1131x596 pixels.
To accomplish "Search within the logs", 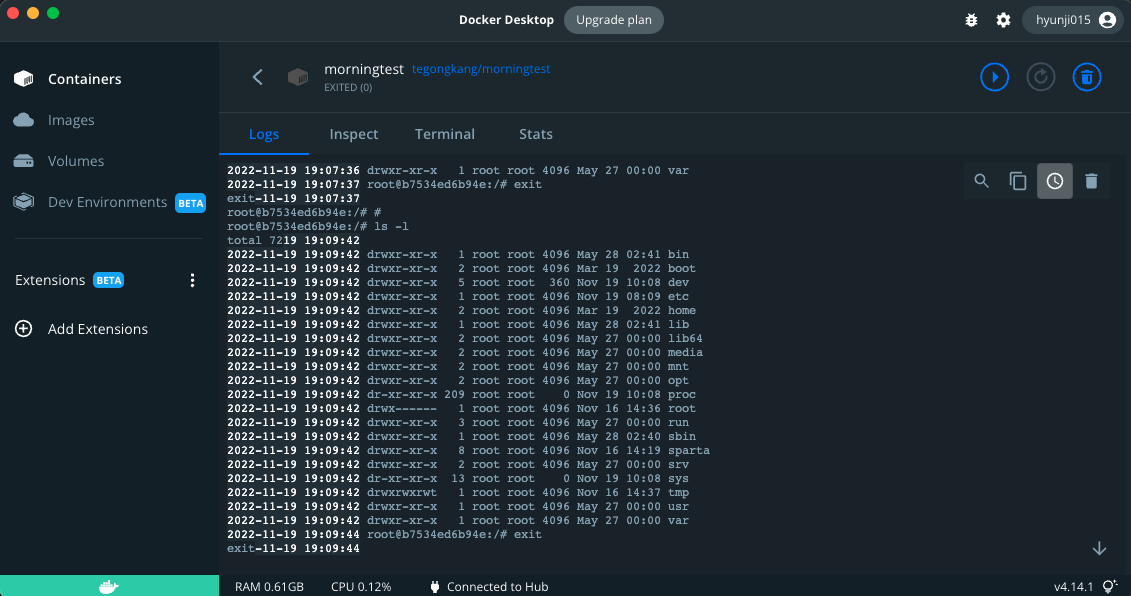I will click(x=981, y=180).
